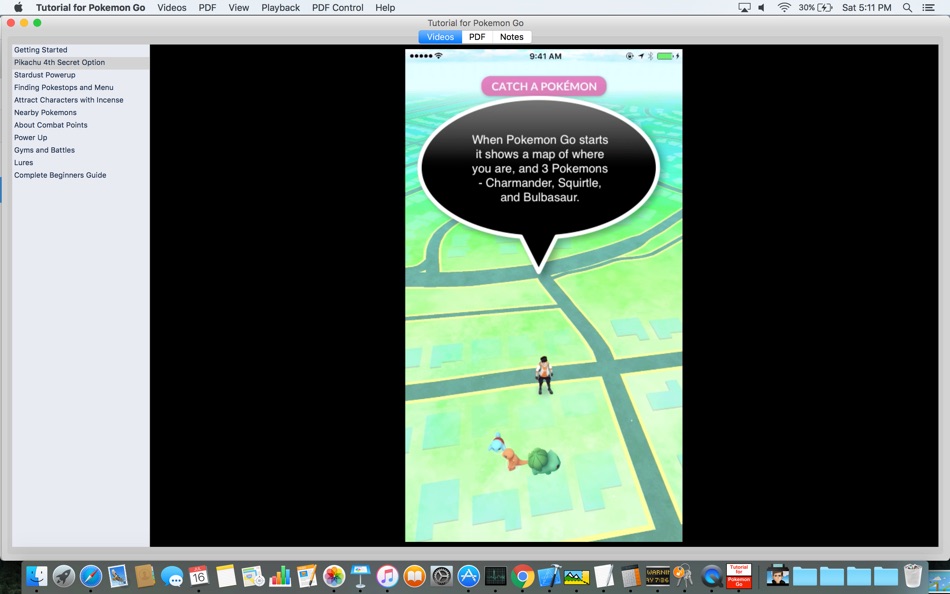Select Pikachu 4th Secret Option video
The width and height of the screenshot is (950, 594).
tap(81, 62)
